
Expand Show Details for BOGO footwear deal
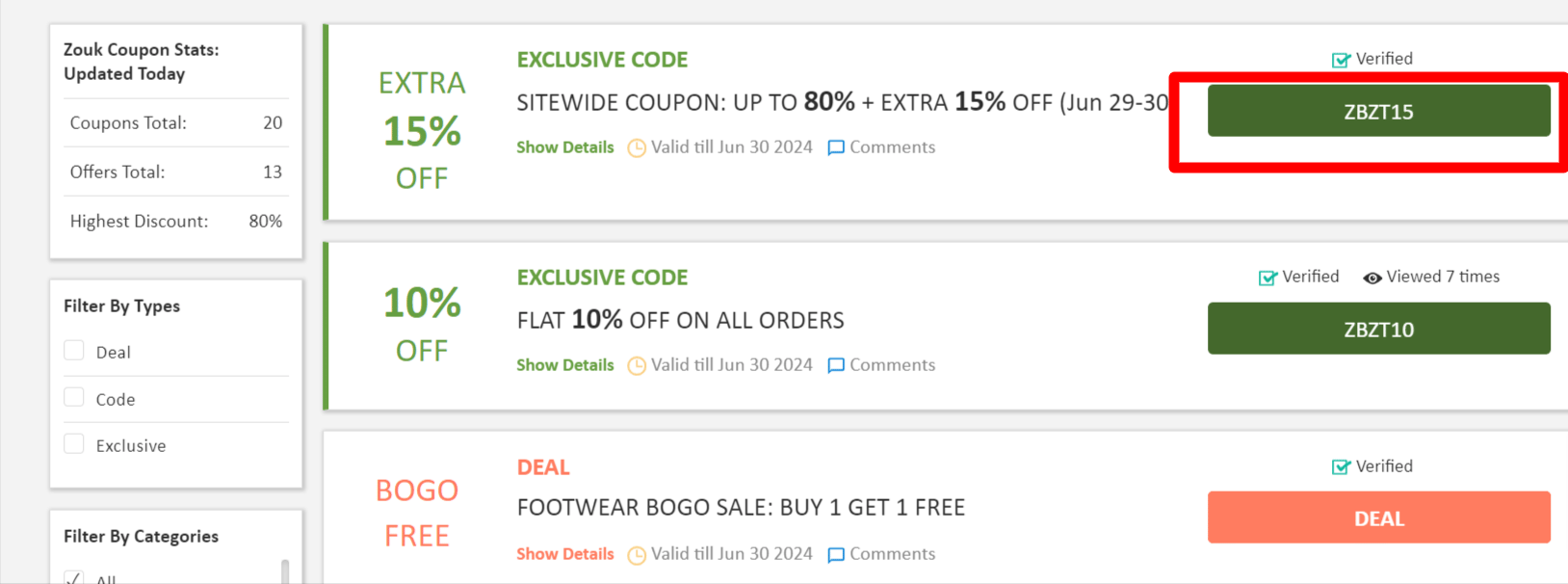tap(564, 554)
